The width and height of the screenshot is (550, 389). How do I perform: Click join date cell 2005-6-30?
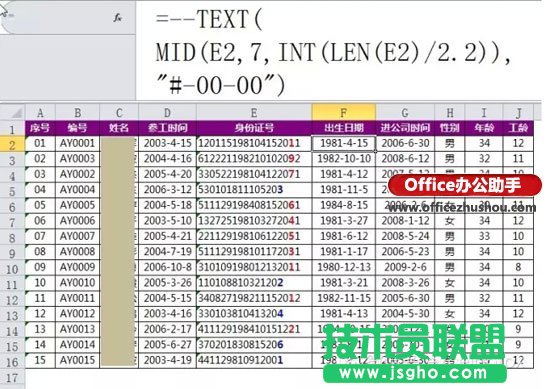[405, 298]
